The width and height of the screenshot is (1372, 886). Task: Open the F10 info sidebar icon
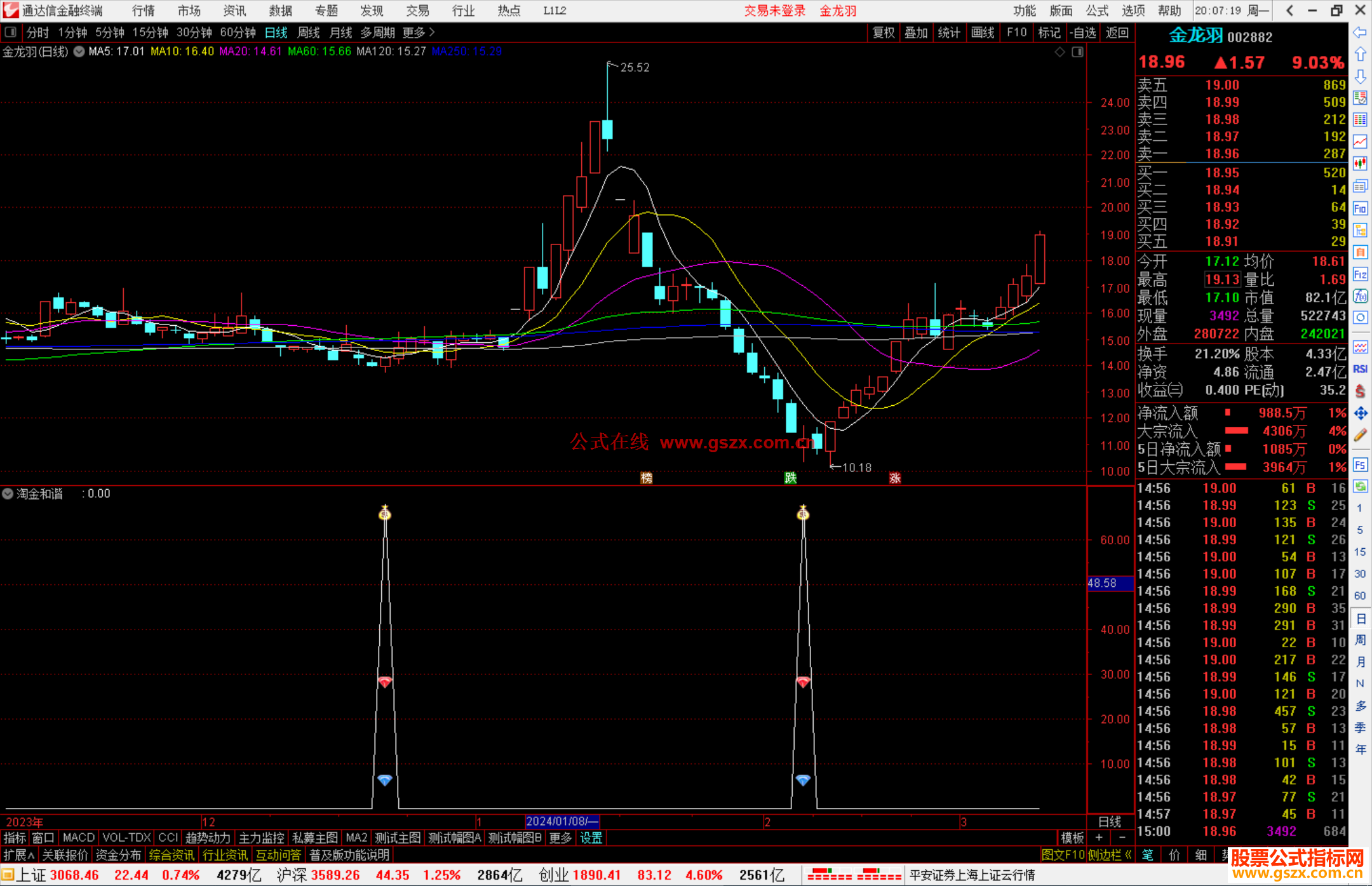[1360, 208]
